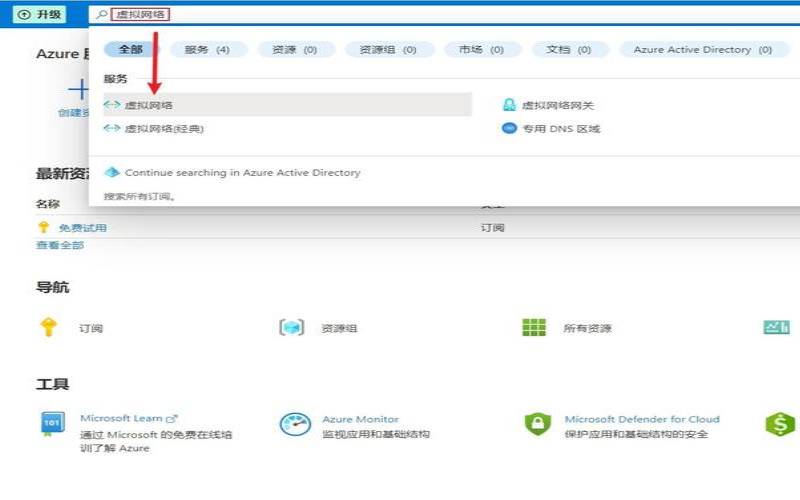Click the green dollar cost management icon
Viewport: 800px width, 500px height.
point(780,424)
